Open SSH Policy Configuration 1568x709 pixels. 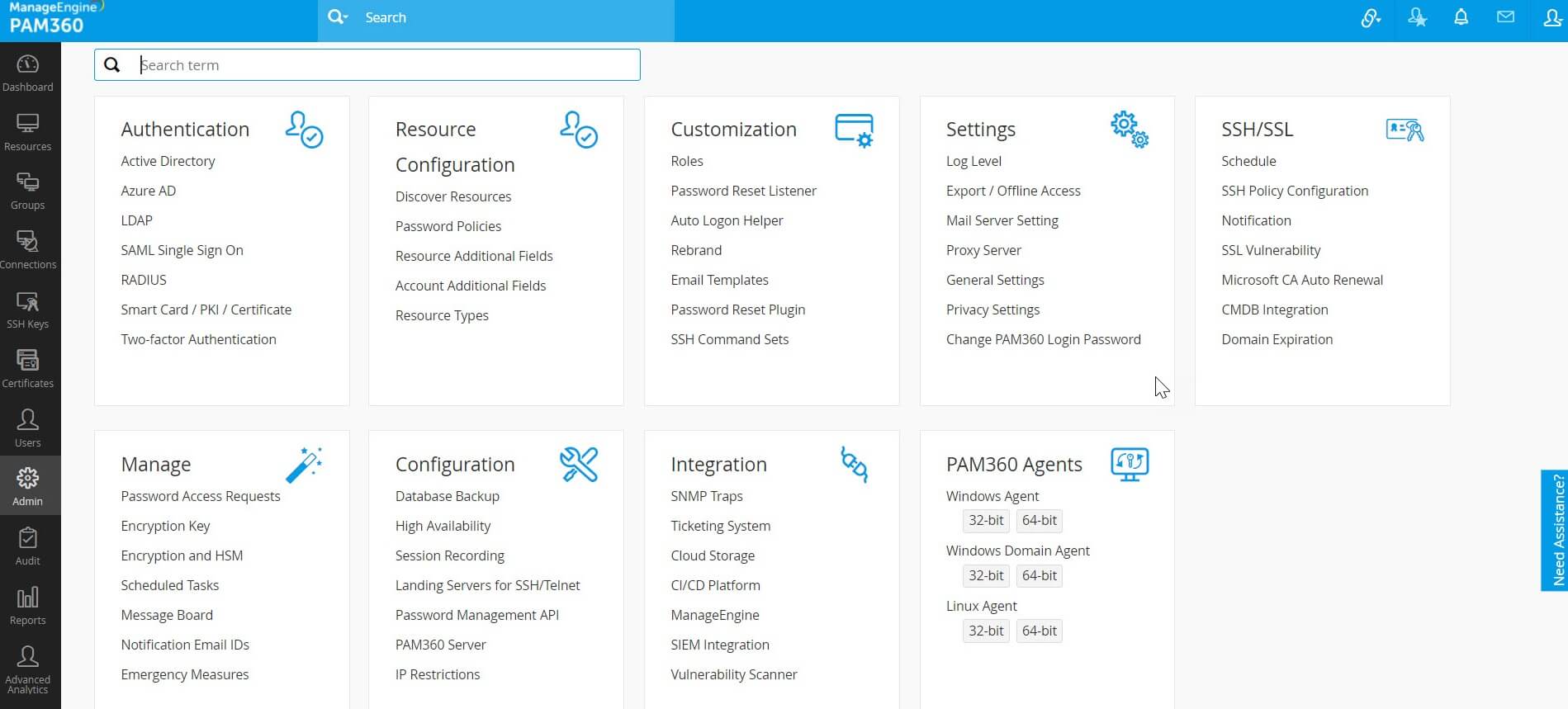pyautogui.click(x=1295, y=191)
